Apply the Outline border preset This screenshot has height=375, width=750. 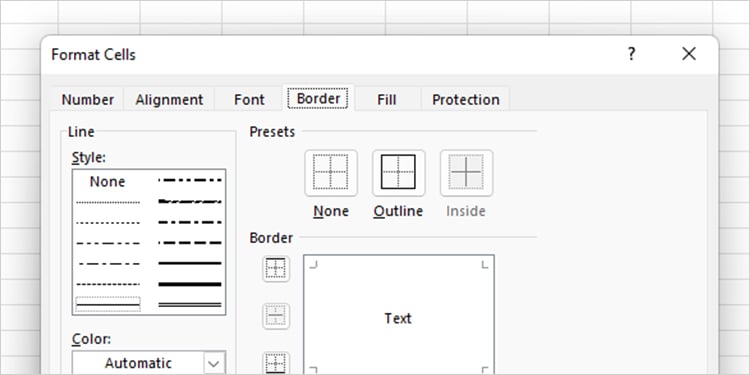click(x=398, y=172)
